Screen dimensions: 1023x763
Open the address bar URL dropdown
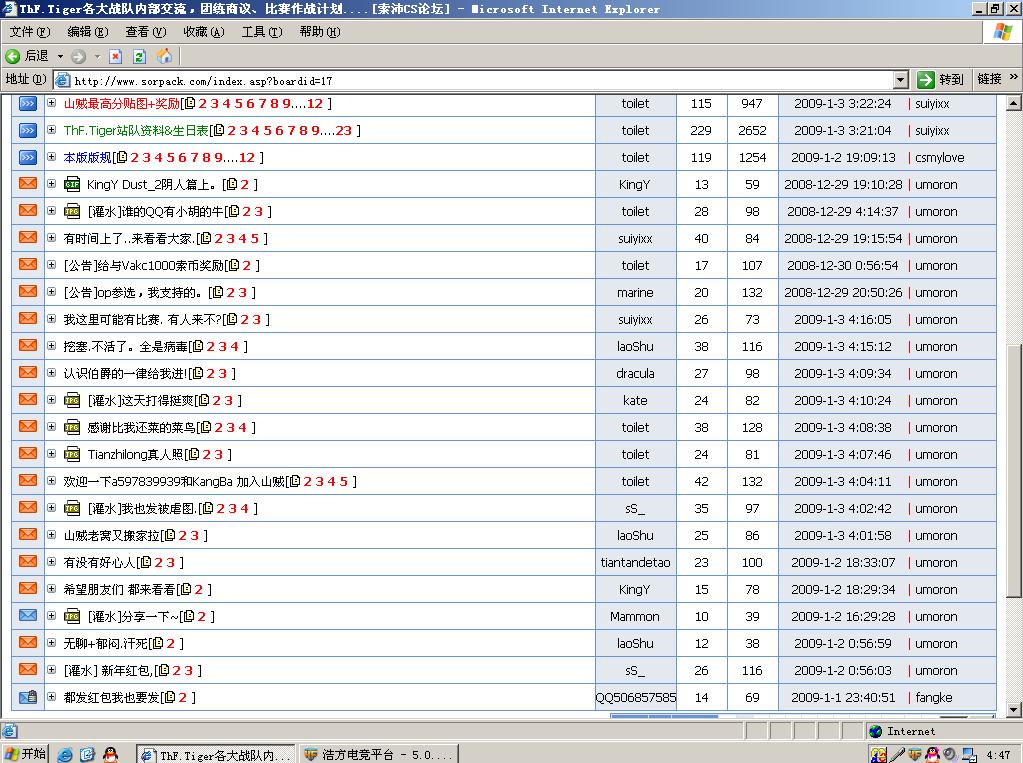tap(900, 80)
